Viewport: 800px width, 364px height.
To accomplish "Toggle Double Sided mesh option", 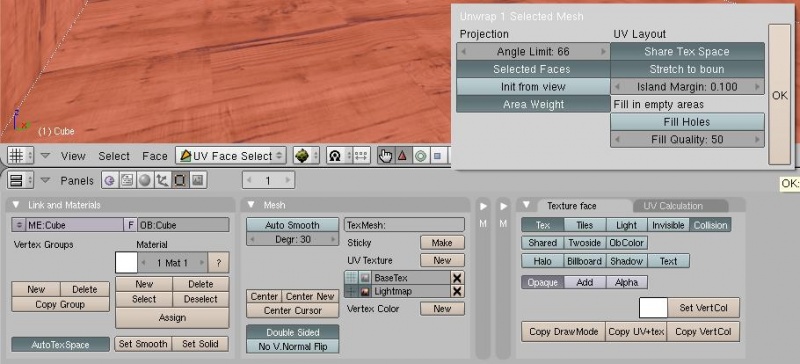I will 292,332.
